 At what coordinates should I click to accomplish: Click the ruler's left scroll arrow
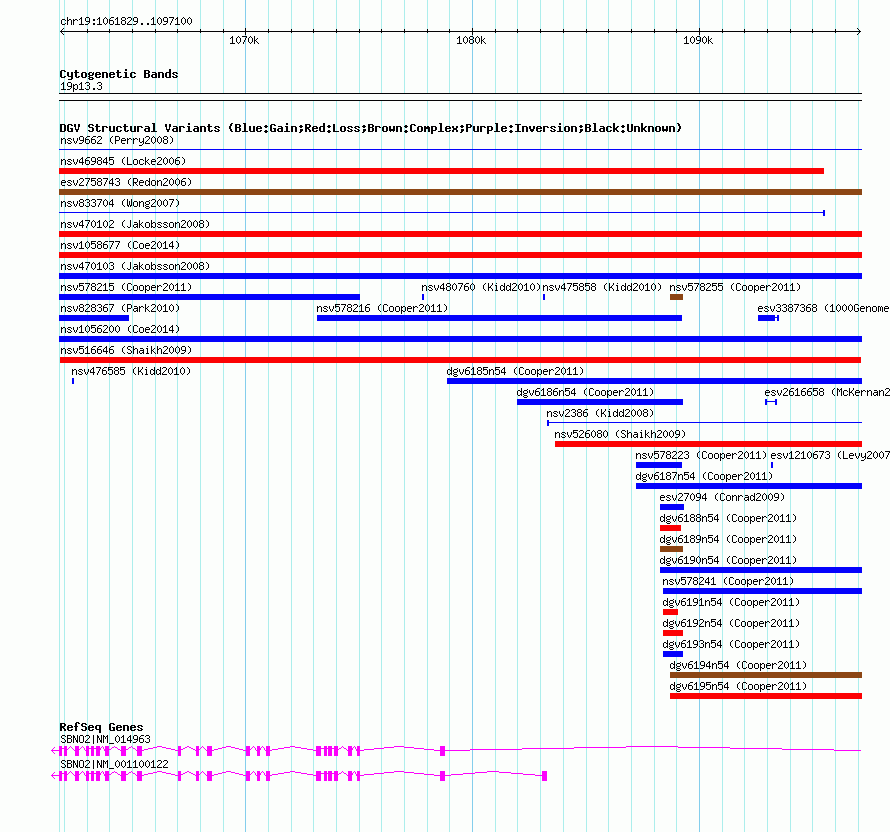tap(62, 32)
